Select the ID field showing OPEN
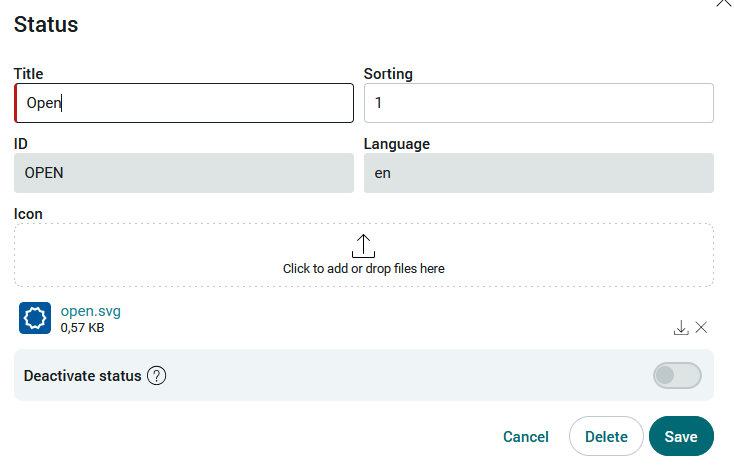Screen dimensions: 734x470 point(184,173)
